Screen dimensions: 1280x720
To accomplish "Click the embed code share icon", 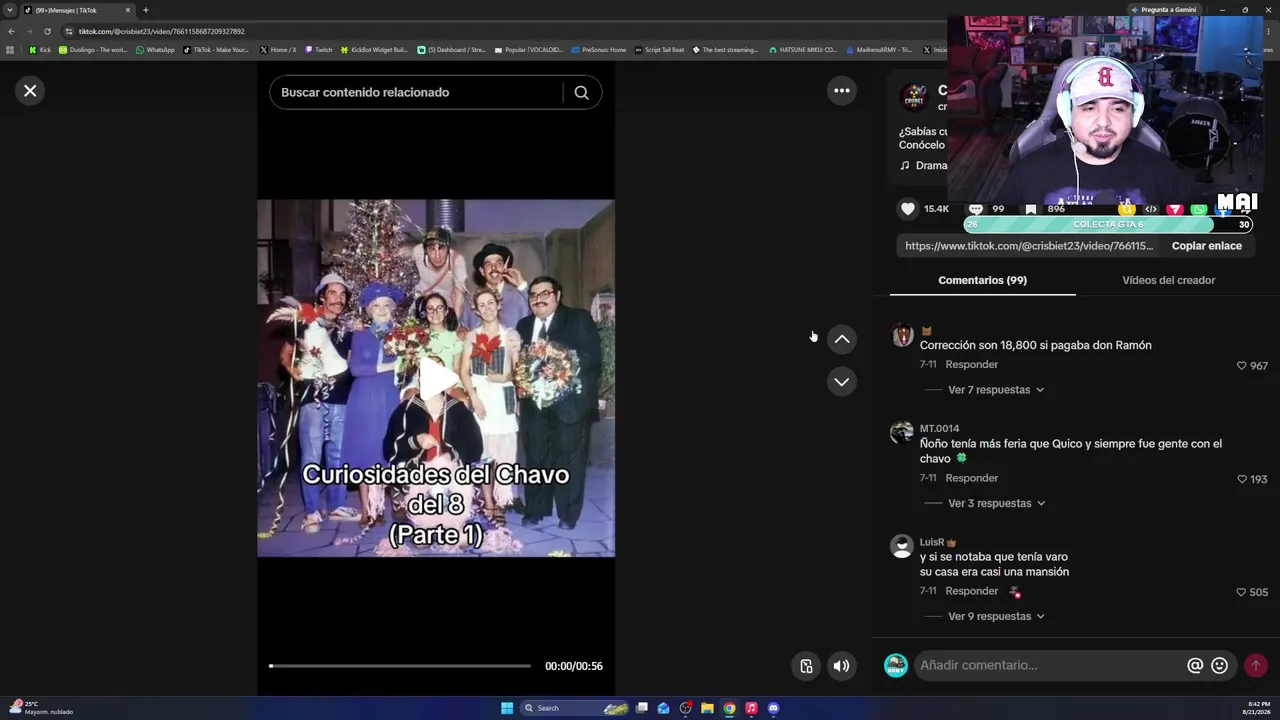I will pyautogui.click(x=1151, y=209).
